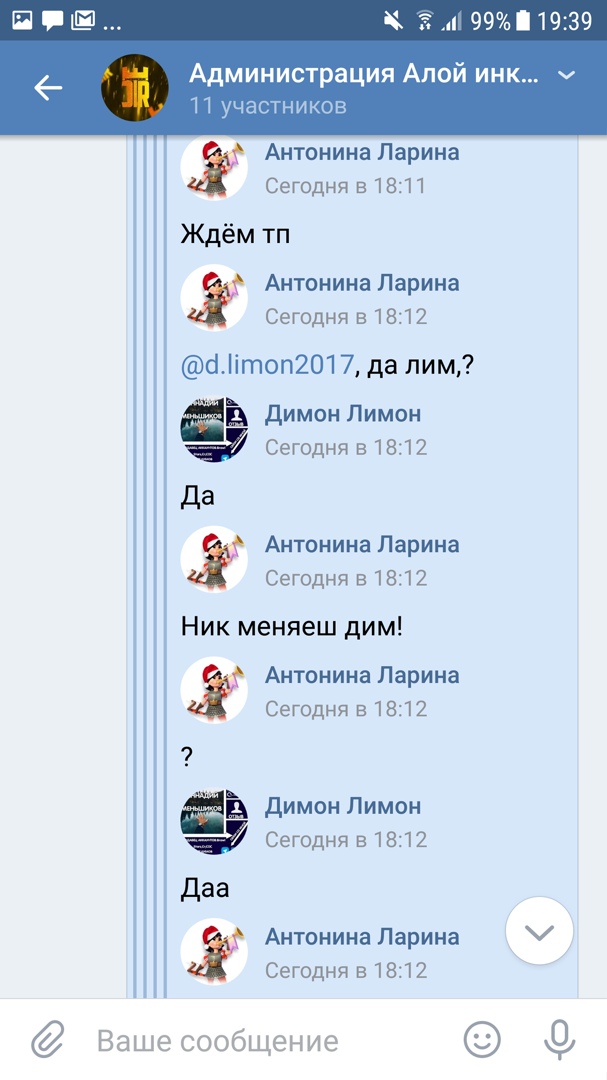Focus the Ваше сообщение input field
Viewport: 607px width, 1080px height.
276,1040
